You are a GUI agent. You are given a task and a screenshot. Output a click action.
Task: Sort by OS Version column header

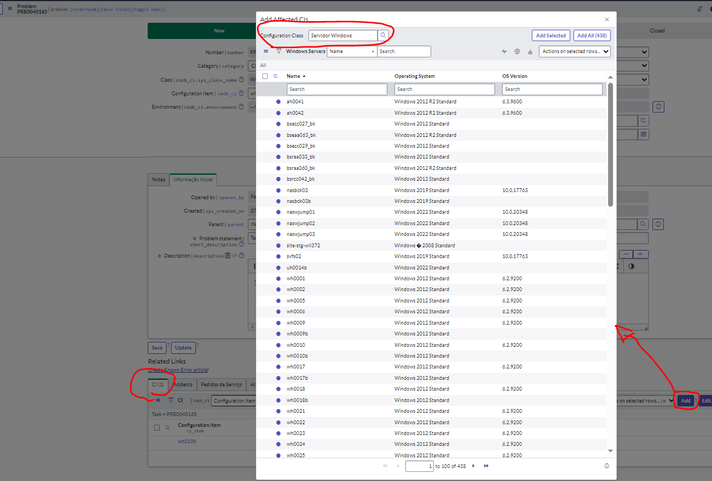514,76
